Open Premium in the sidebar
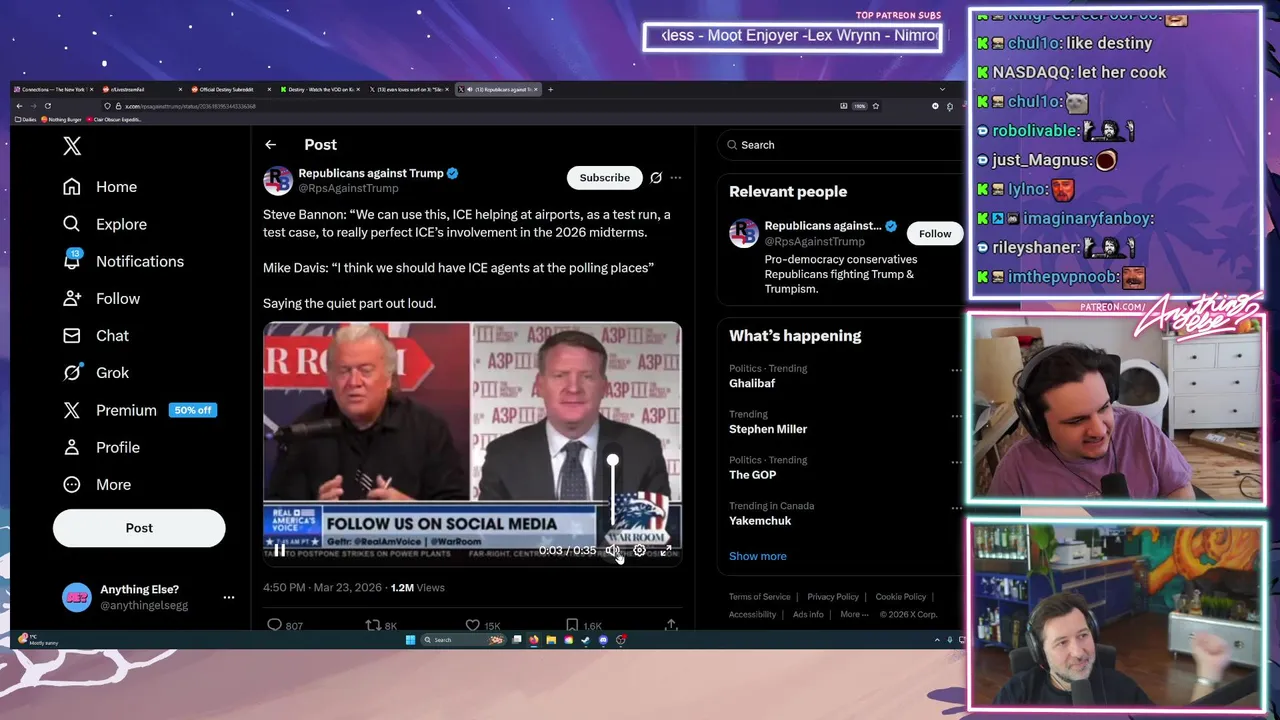1280x720 pixels. (139, 410)
